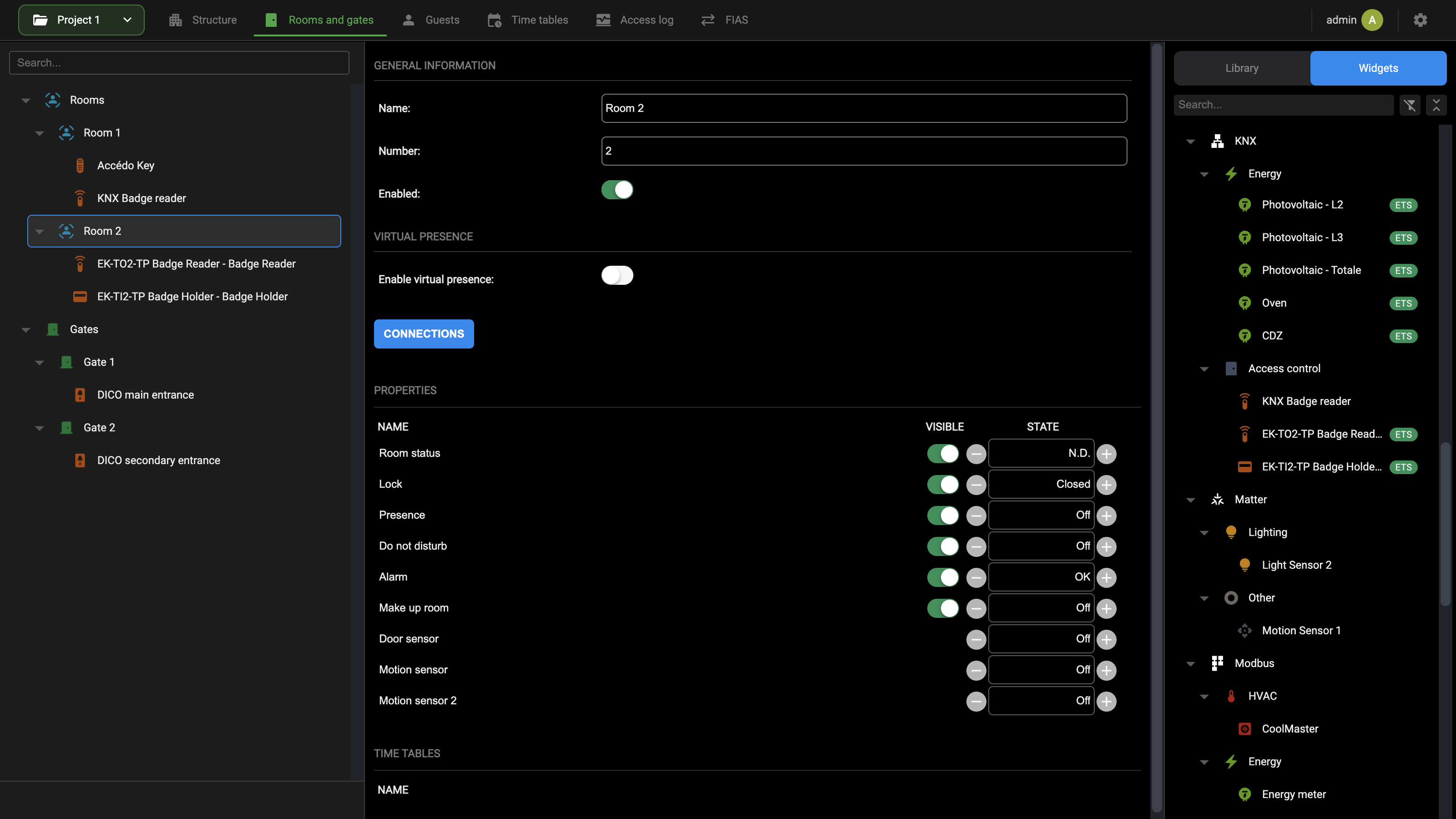1456x819 pixels.
Task: Collapse the Access control widget group
Action: (x=1204, y=369)
